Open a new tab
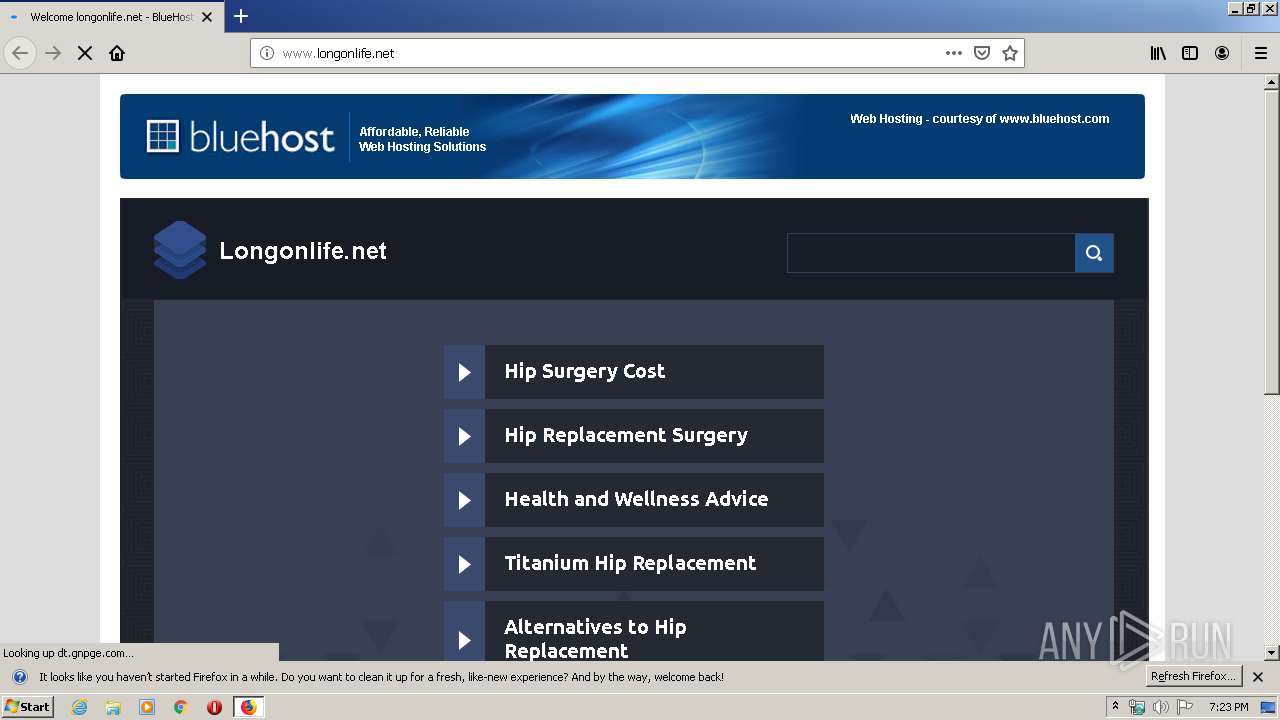 [x=241, y=16]
